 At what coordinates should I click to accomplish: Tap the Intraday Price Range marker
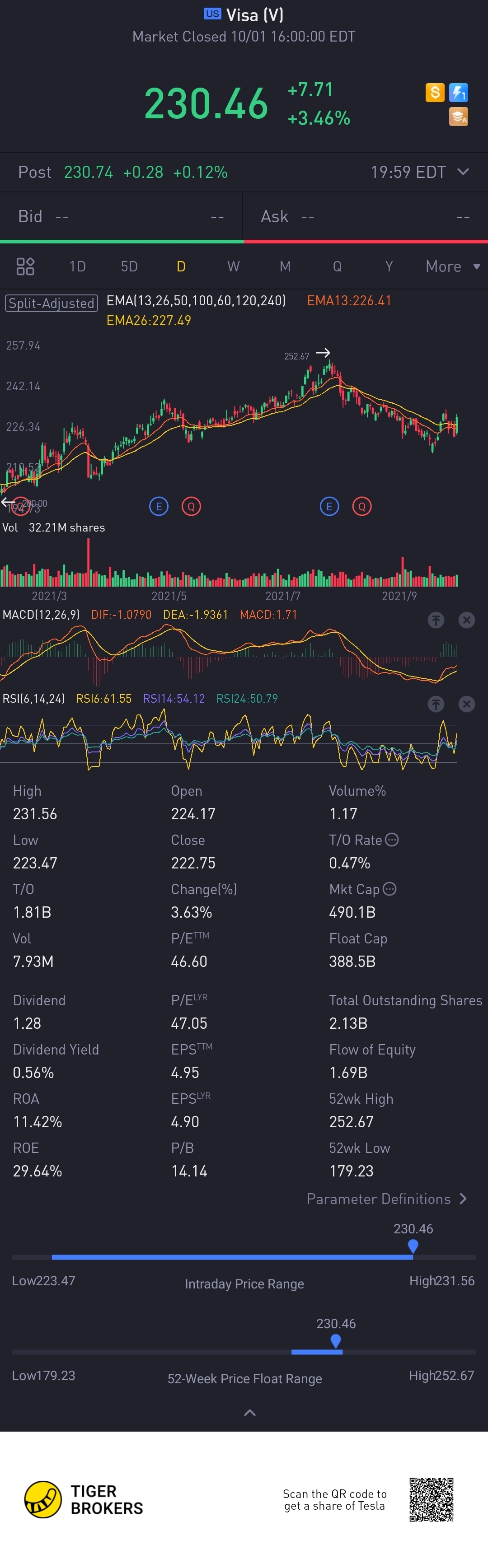coord(413,1246)
